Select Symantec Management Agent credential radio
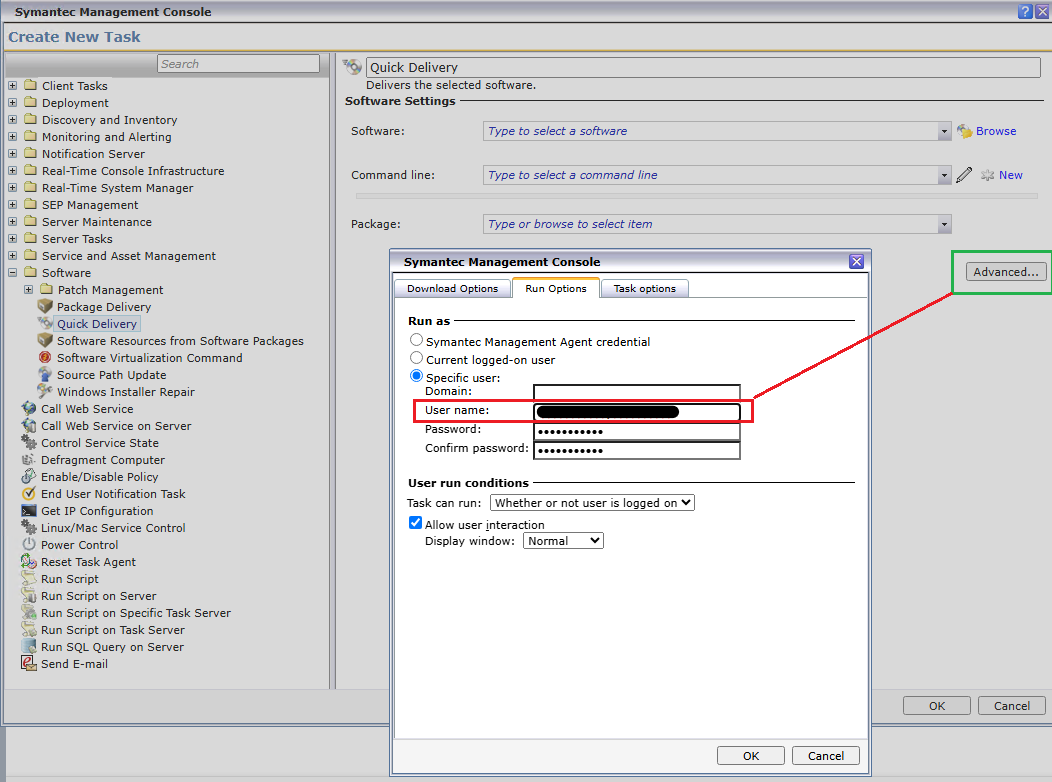The width and height of the screenshot is (1052, 782). point(417,341)
